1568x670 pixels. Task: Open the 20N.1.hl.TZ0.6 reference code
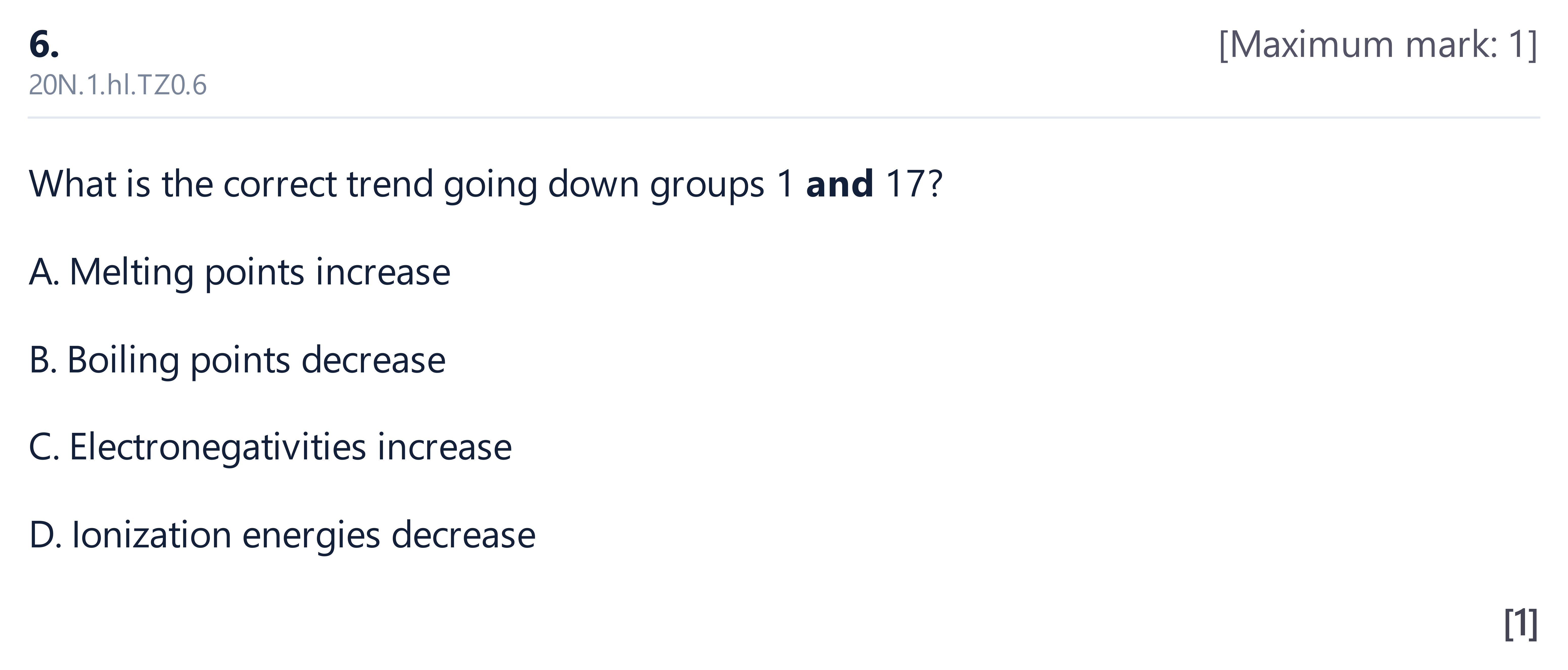pos(118,85)
